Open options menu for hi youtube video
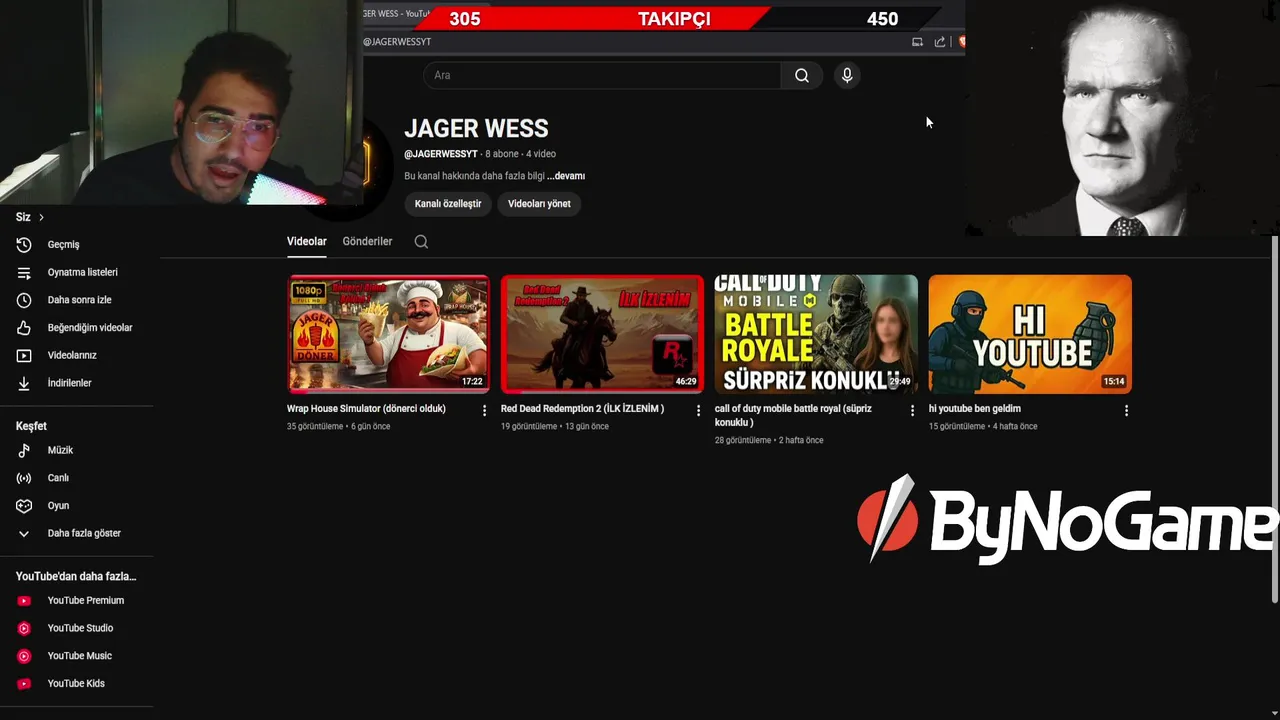1280x720 pixels. point(1126,410)
